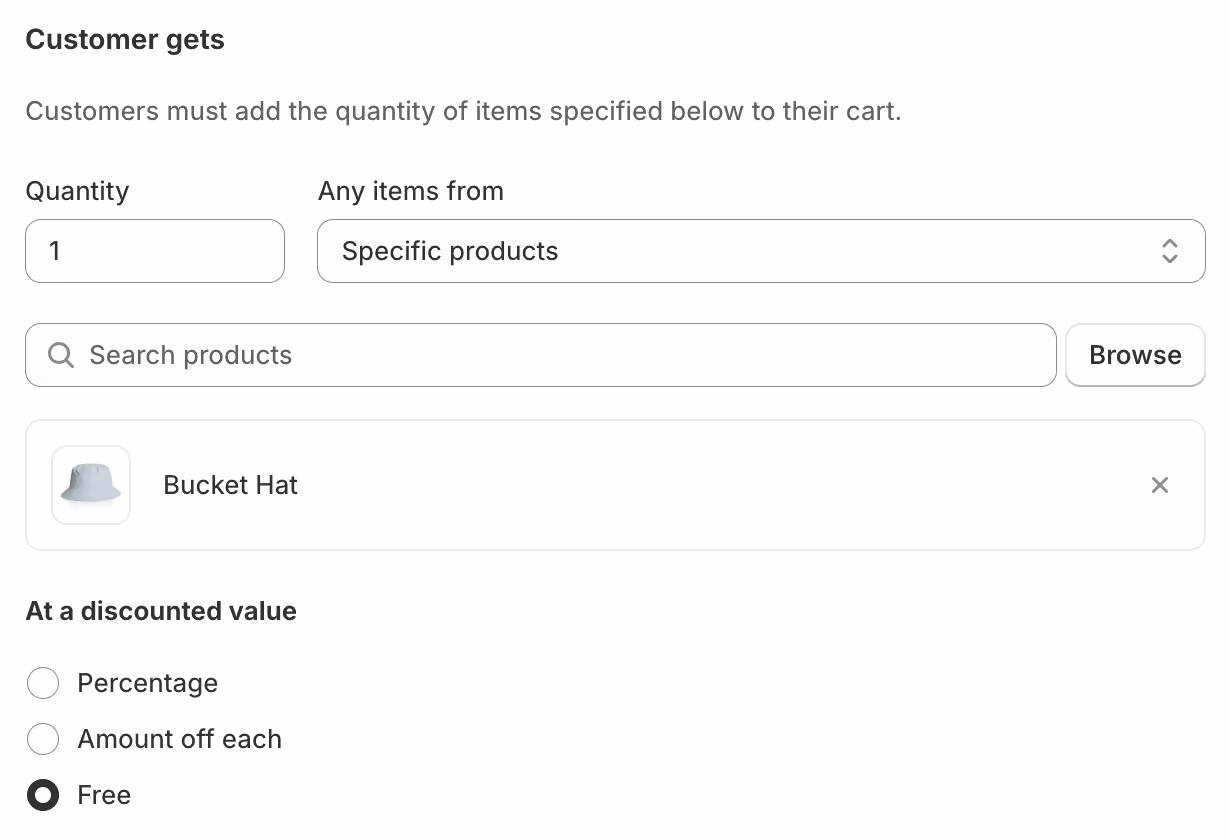Click the Bucket Hat product name
The image size is (1230, 840).
[231, 485]
